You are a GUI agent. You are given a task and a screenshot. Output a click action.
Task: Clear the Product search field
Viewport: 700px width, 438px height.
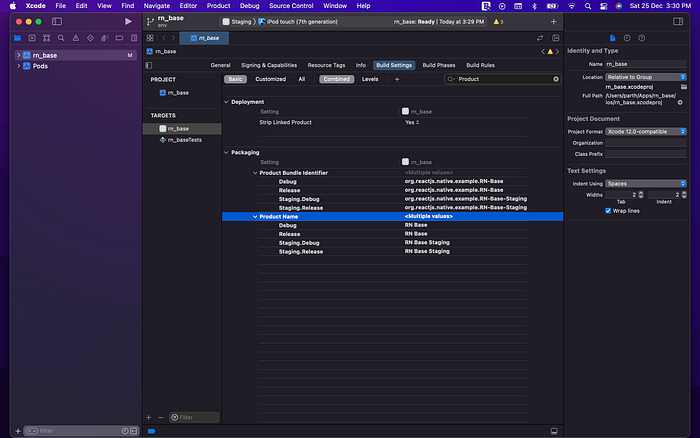tap(556, 79)
